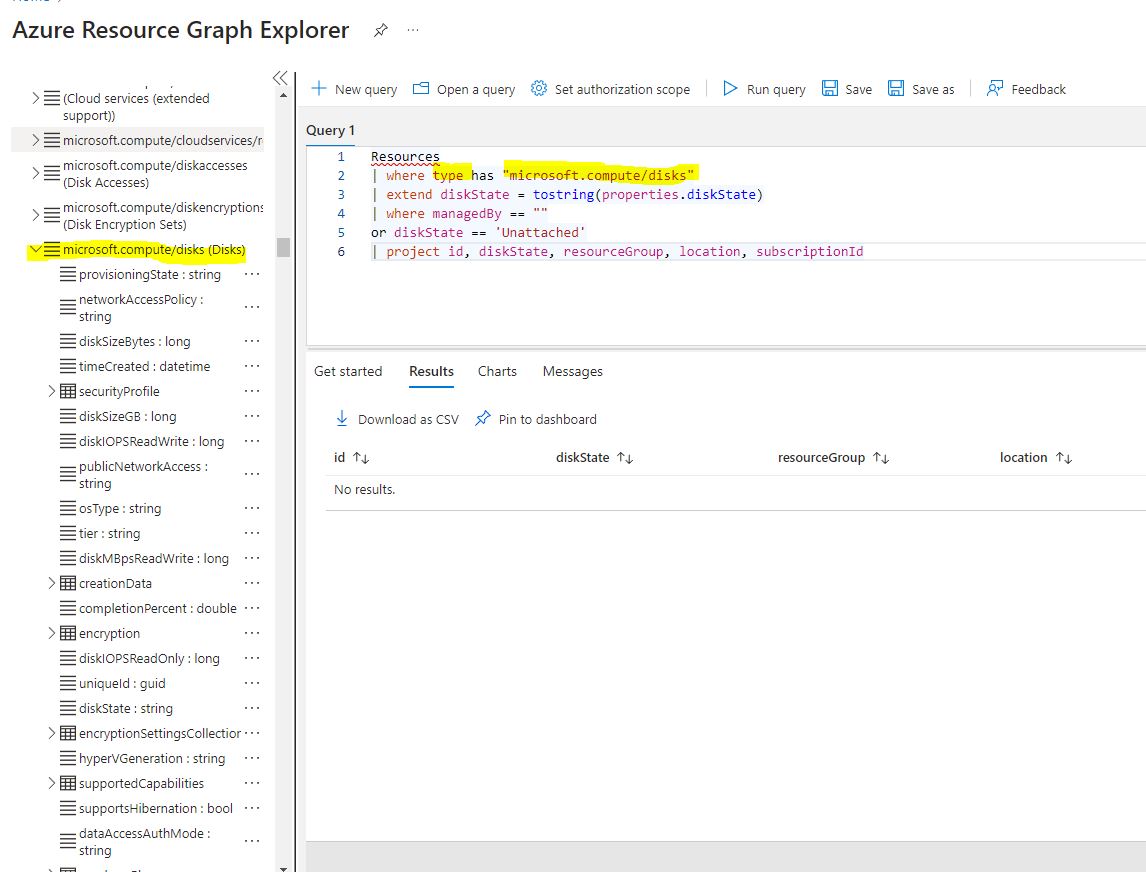Click the left pane scrollbar thumb
The width and height of the screenshot is (1146, 872).
tap(284, 247)
